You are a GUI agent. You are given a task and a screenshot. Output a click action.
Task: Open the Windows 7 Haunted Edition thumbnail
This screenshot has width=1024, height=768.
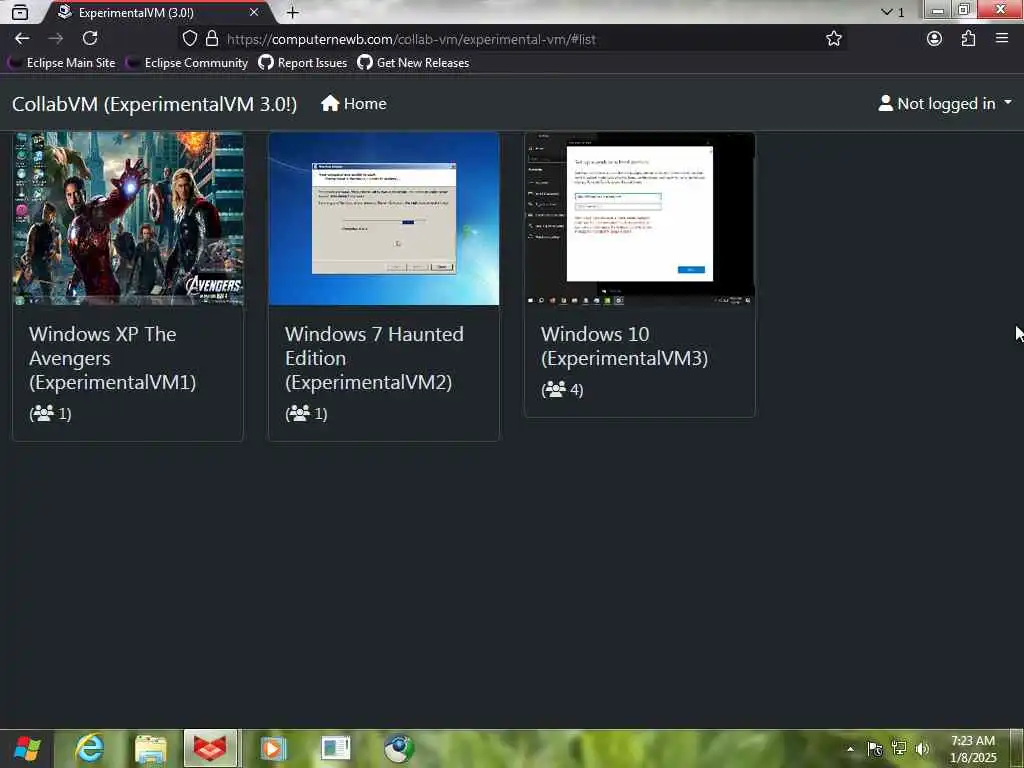(x=384, y=219)
